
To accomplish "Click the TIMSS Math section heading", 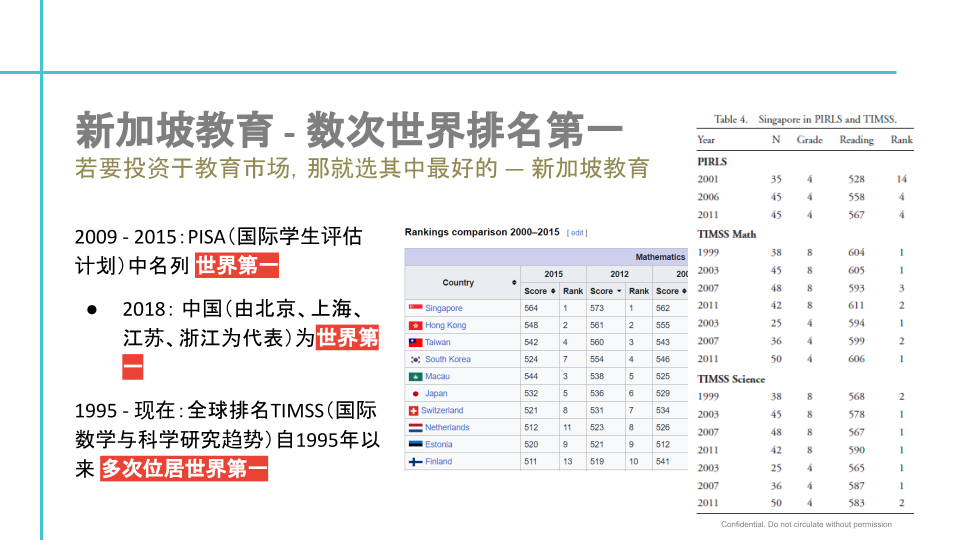I will coord(727,234).
